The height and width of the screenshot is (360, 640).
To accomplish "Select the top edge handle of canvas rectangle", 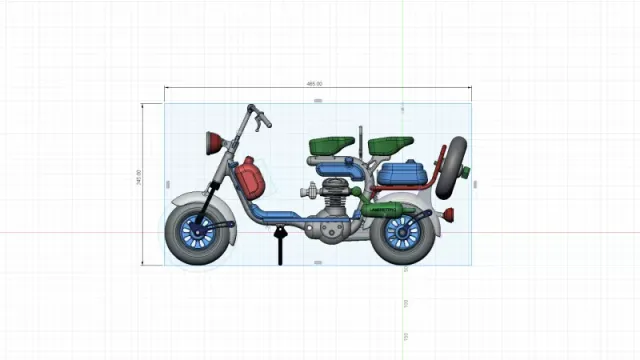I will pos(318,100).
